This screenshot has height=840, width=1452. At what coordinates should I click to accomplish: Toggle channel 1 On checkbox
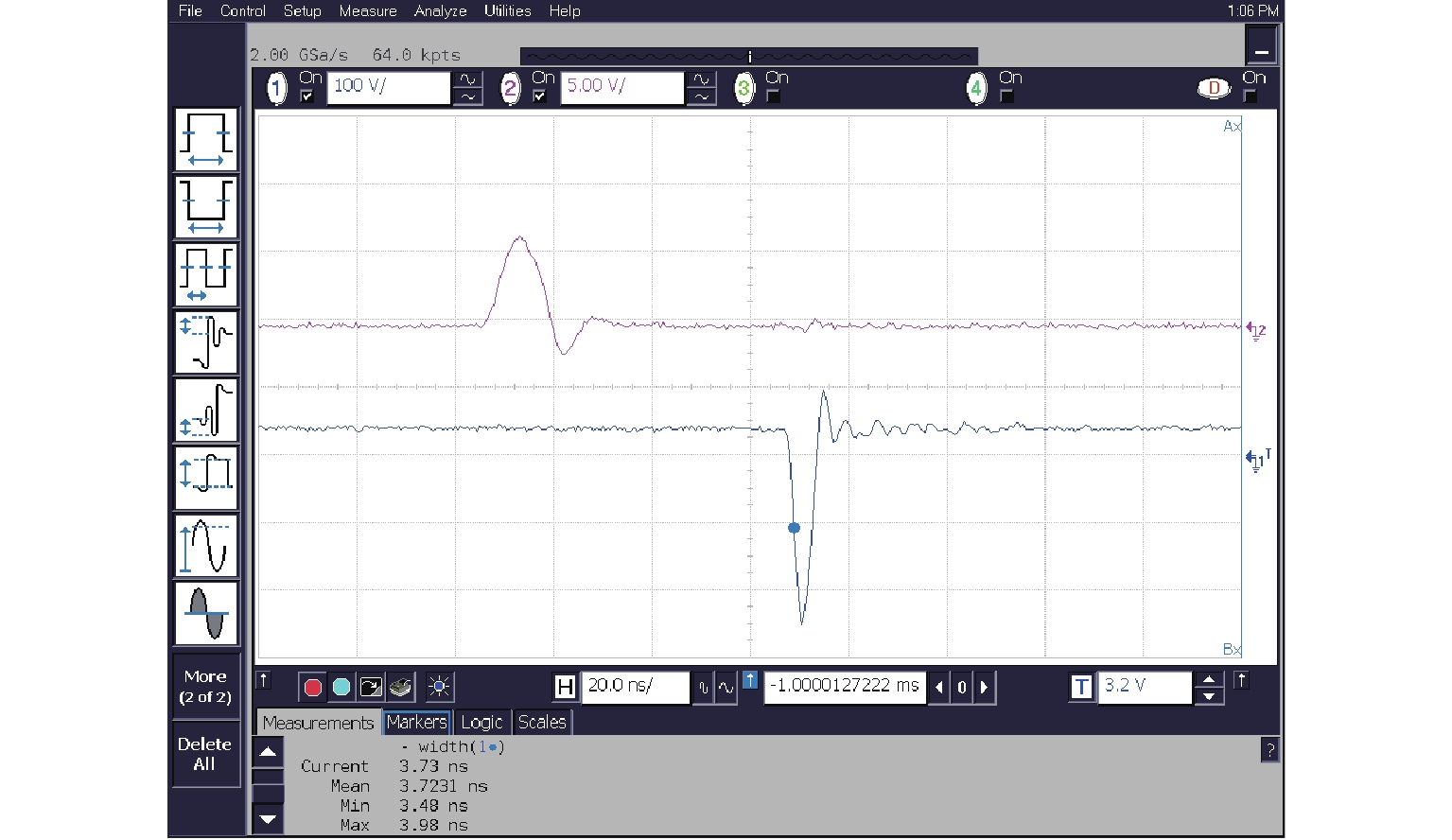(307, 96)
